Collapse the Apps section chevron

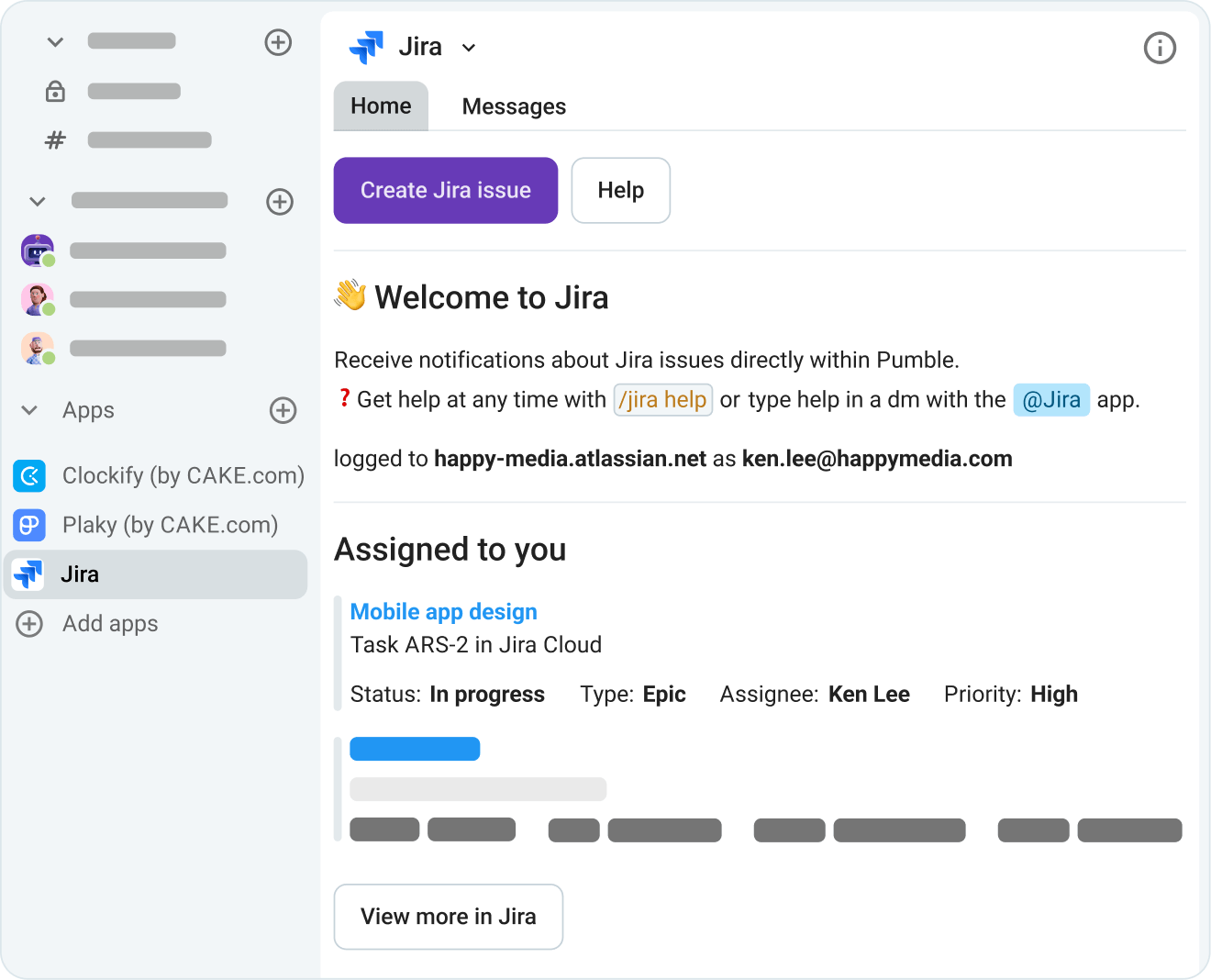coord(29,410)
